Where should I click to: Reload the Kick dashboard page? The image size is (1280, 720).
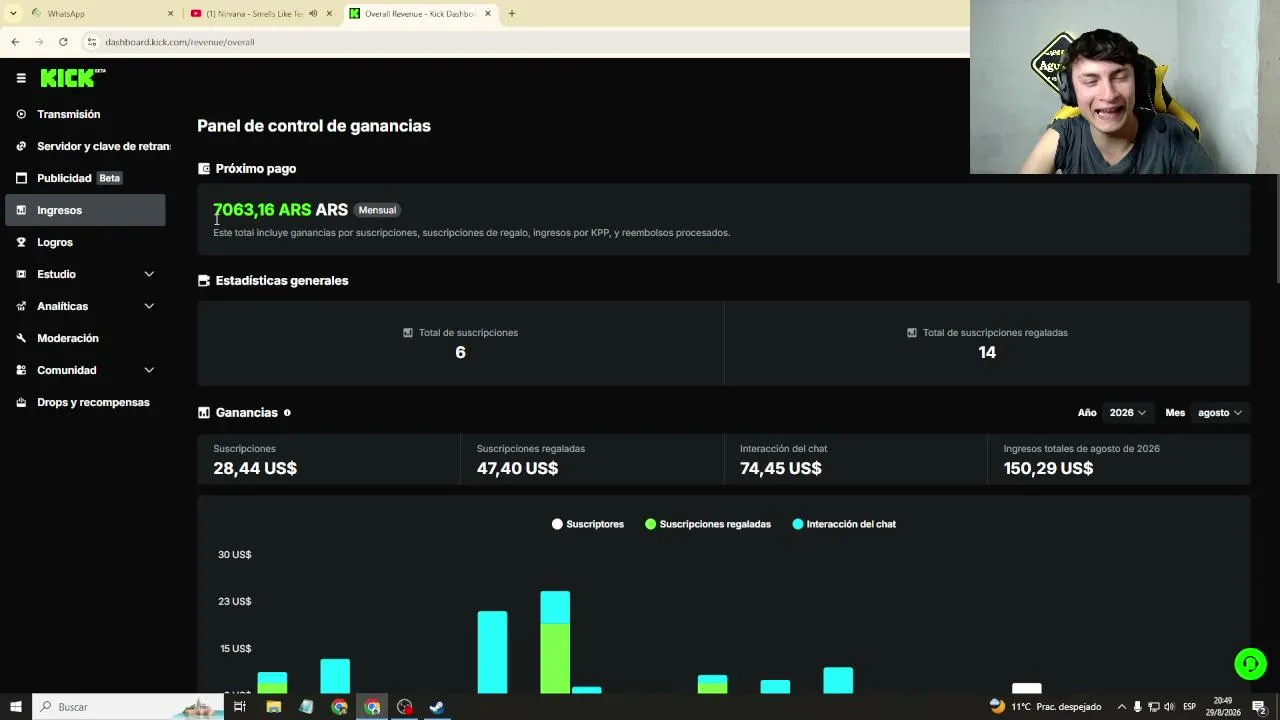63,42
